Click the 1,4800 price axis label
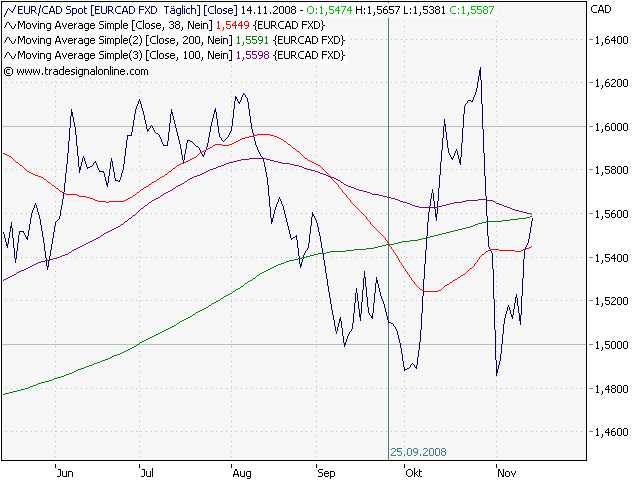Viewport: 640px width, 480px height. point(611,389)
